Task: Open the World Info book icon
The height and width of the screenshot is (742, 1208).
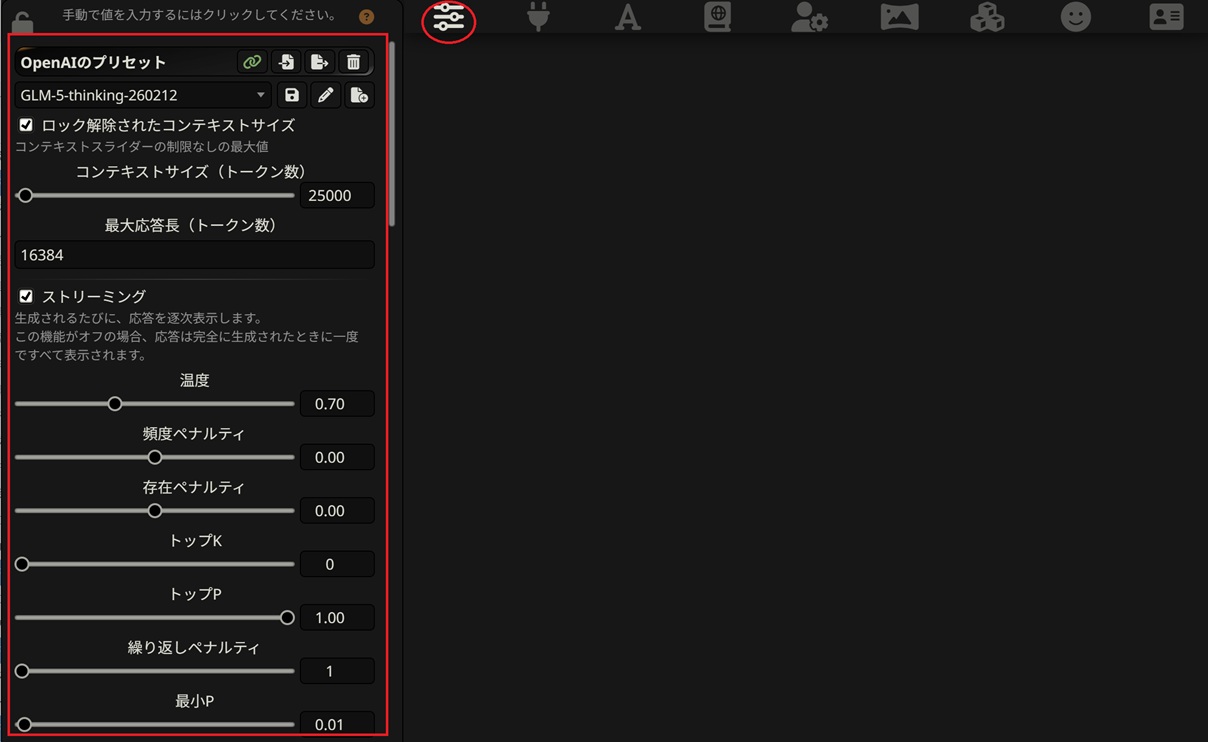Action: [717, 17]
